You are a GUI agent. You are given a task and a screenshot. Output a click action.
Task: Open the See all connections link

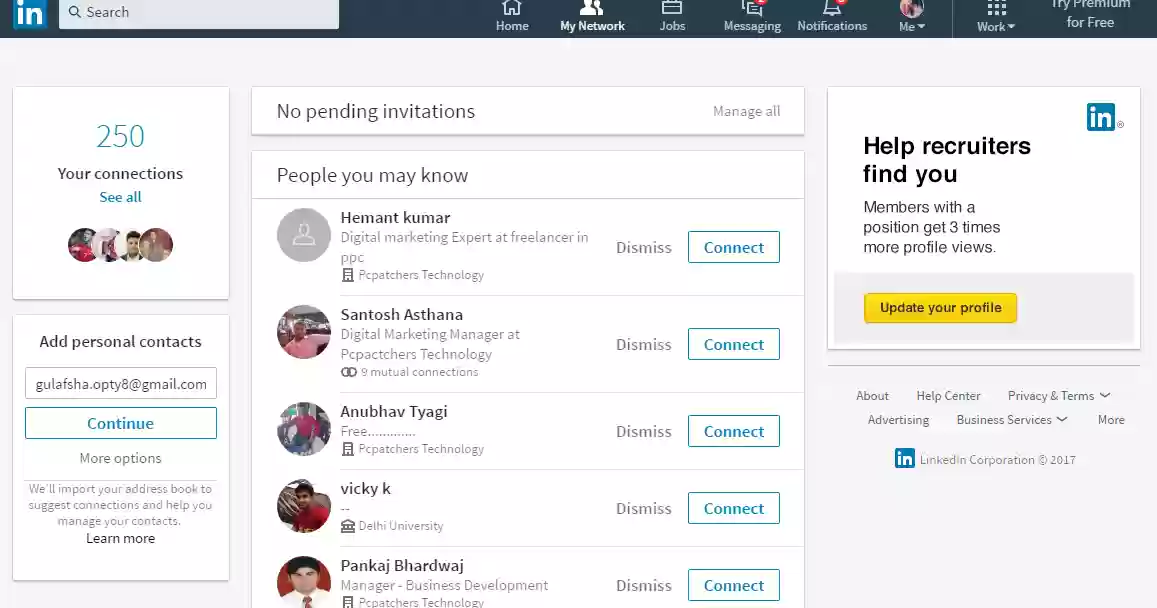[120, 197]
